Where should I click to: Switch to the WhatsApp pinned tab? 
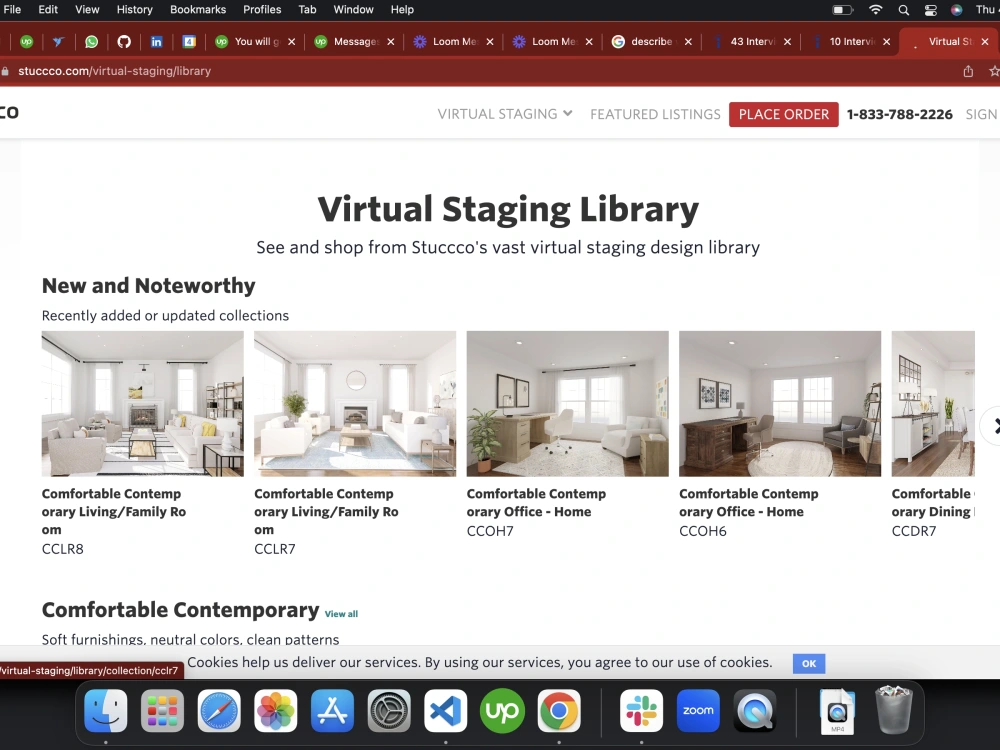(91, 41)
